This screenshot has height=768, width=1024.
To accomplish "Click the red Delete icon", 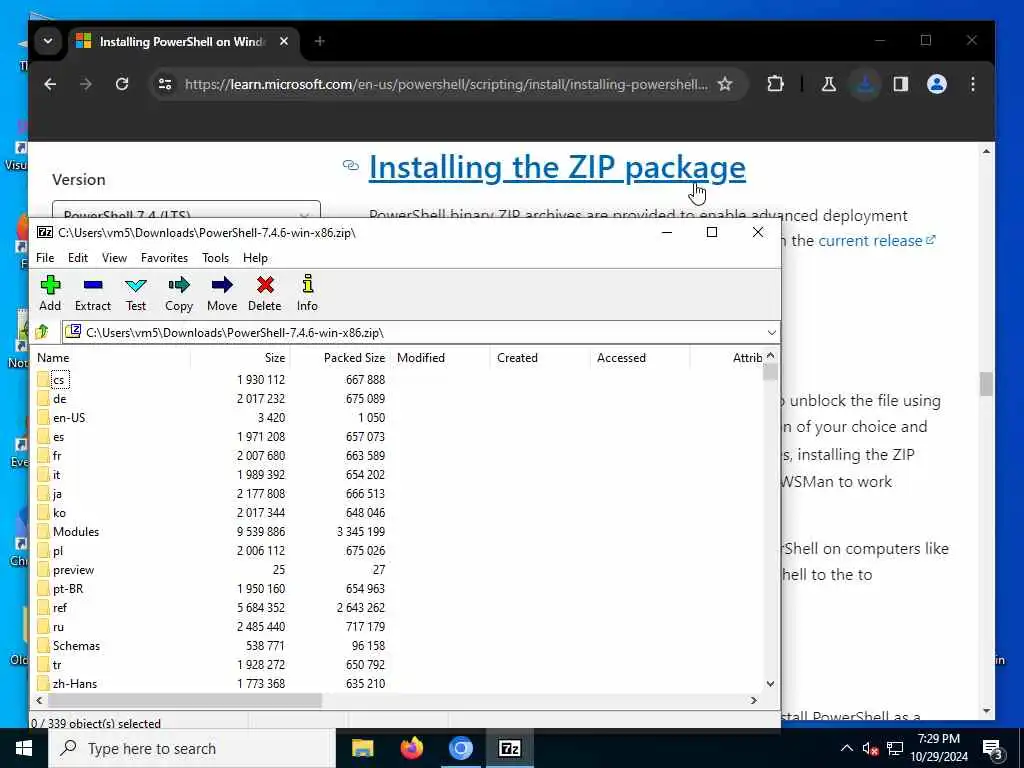I will [264, 285].
